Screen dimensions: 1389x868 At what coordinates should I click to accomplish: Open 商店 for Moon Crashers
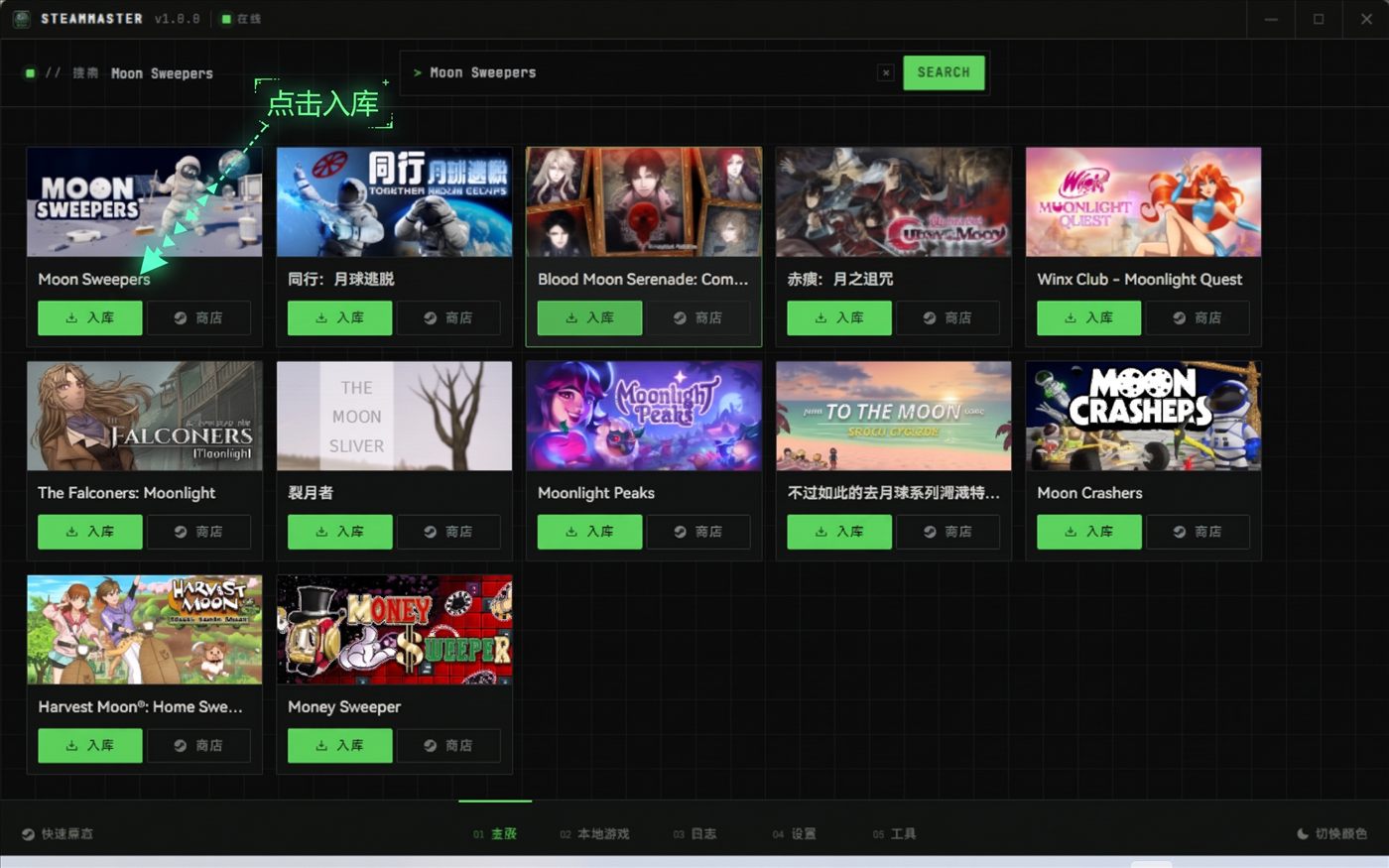pos(1198,532)
